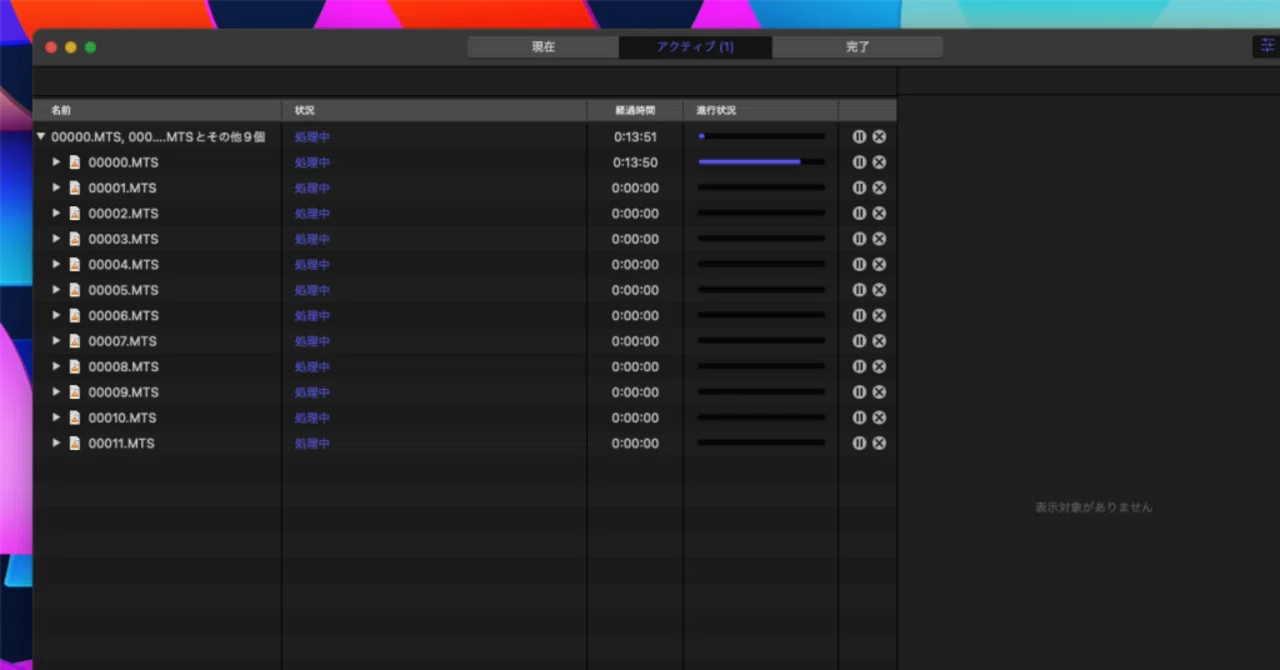Switch to the 現在 tab
This screenshot has width=1280, height=670.
point(543,47)
